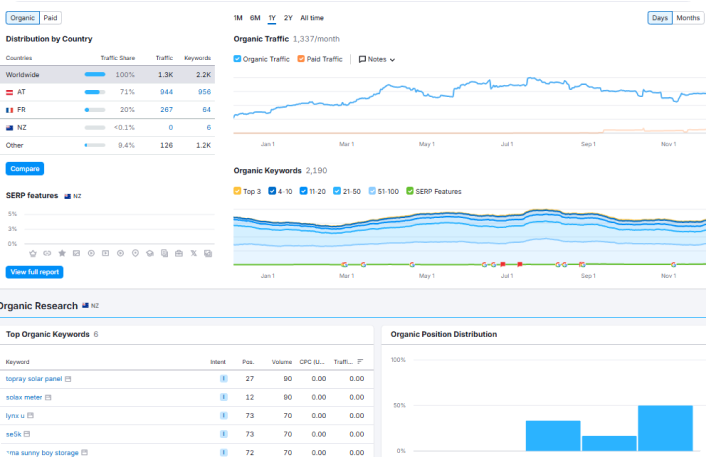Screen dimensions: 706x457
Task: Open the Traffic column sort options
Action: tap(360, 362)
